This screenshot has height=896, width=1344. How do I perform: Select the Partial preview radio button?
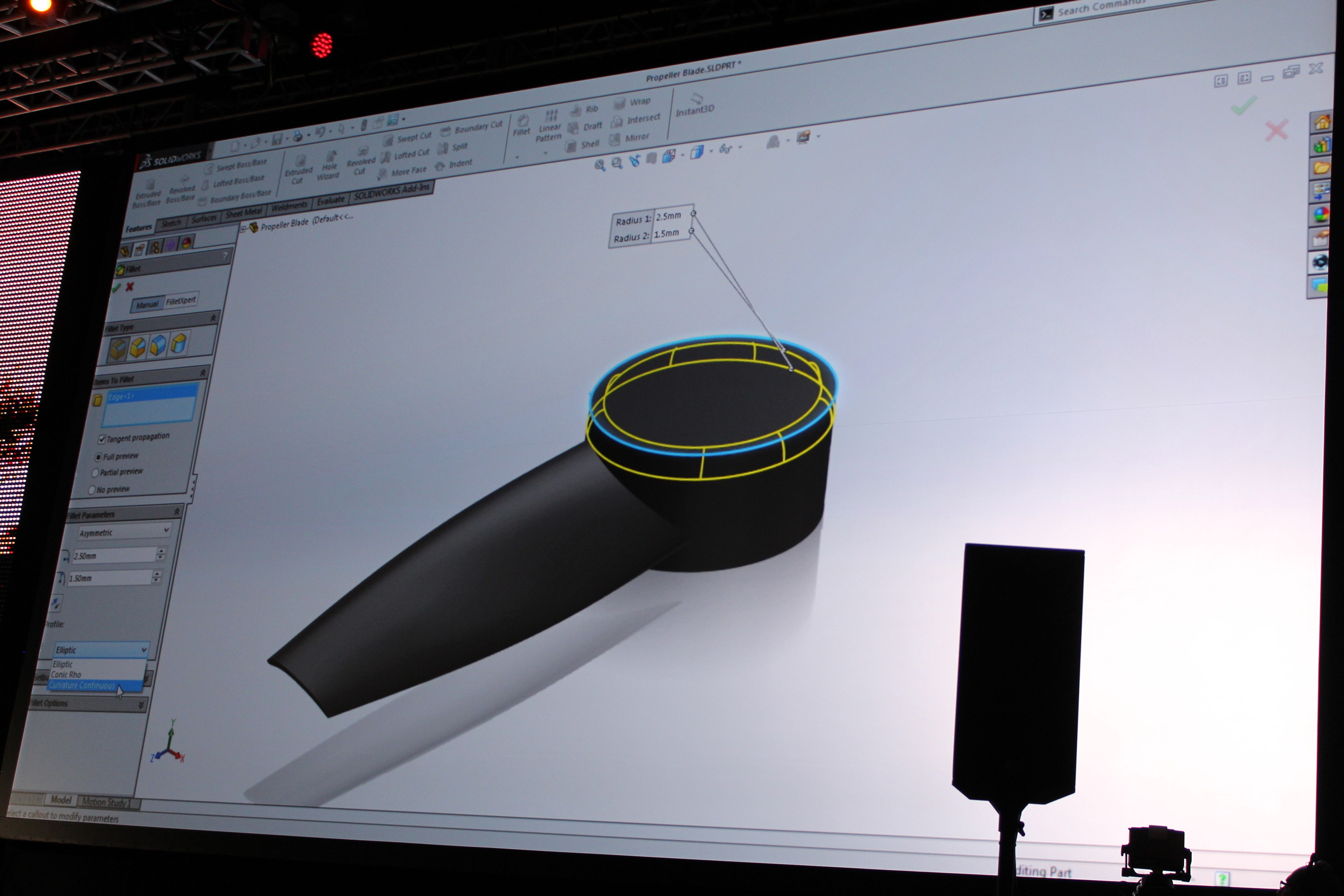(x=95, y=473)
